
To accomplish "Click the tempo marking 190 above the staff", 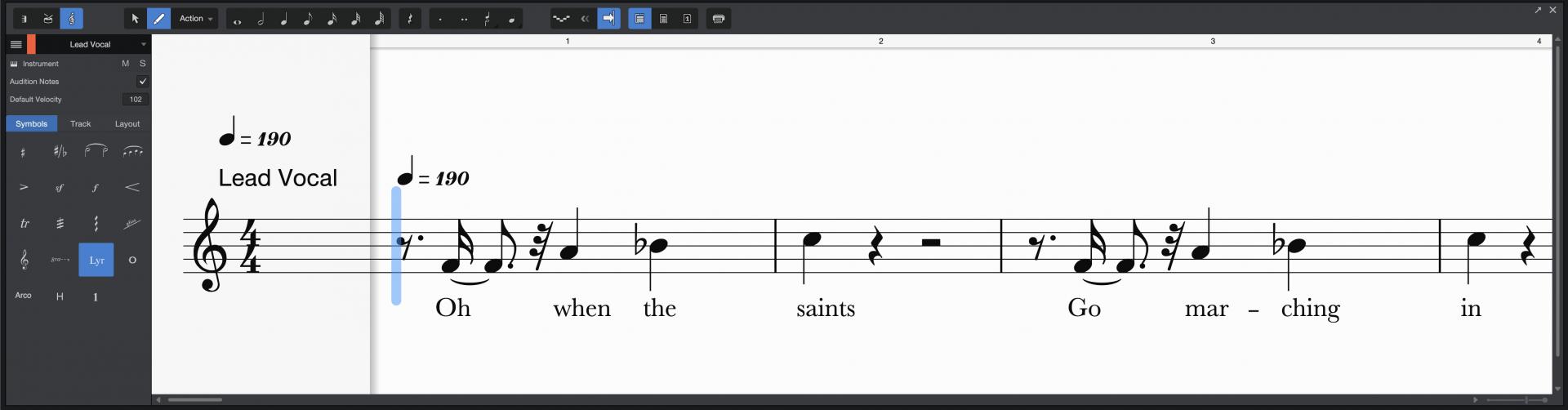I will pos(433,172).
